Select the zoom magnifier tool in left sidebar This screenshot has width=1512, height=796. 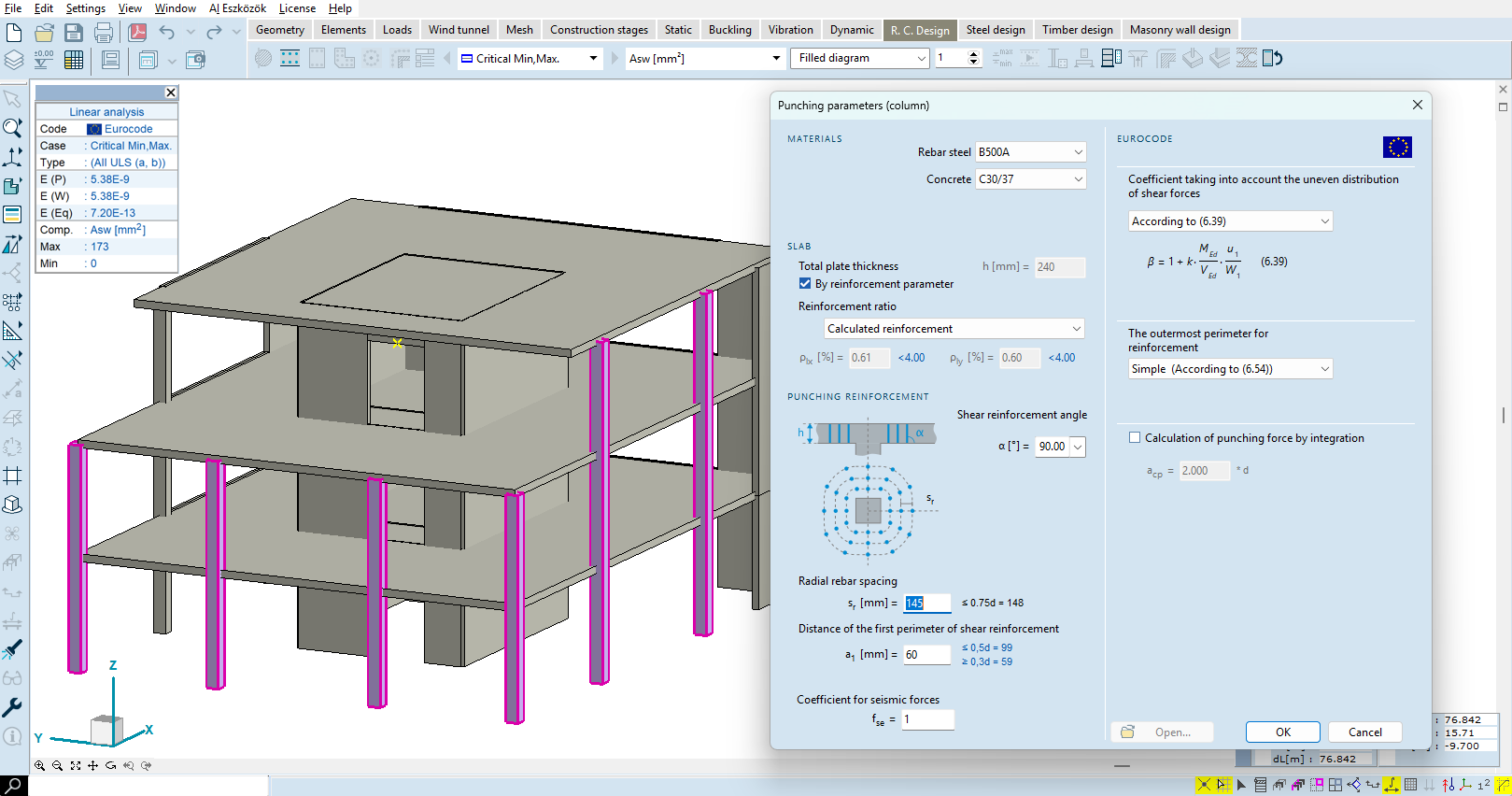(x=12, y=127)
